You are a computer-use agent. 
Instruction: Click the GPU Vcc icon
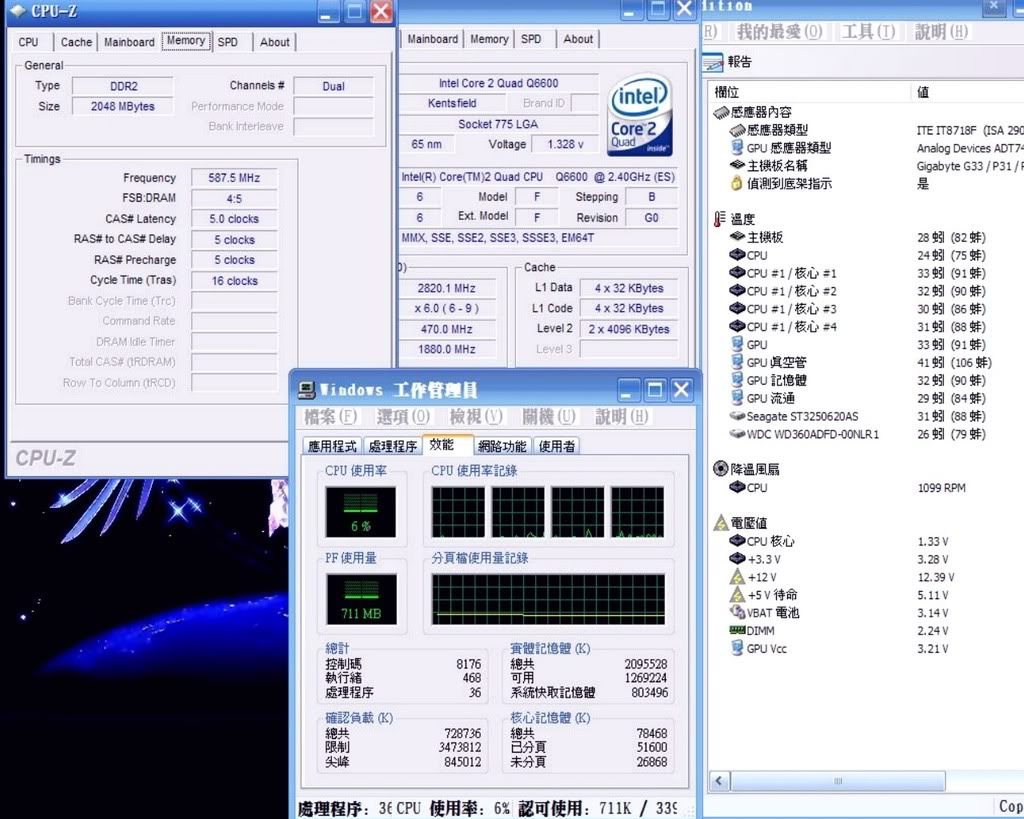click(737, 648)
